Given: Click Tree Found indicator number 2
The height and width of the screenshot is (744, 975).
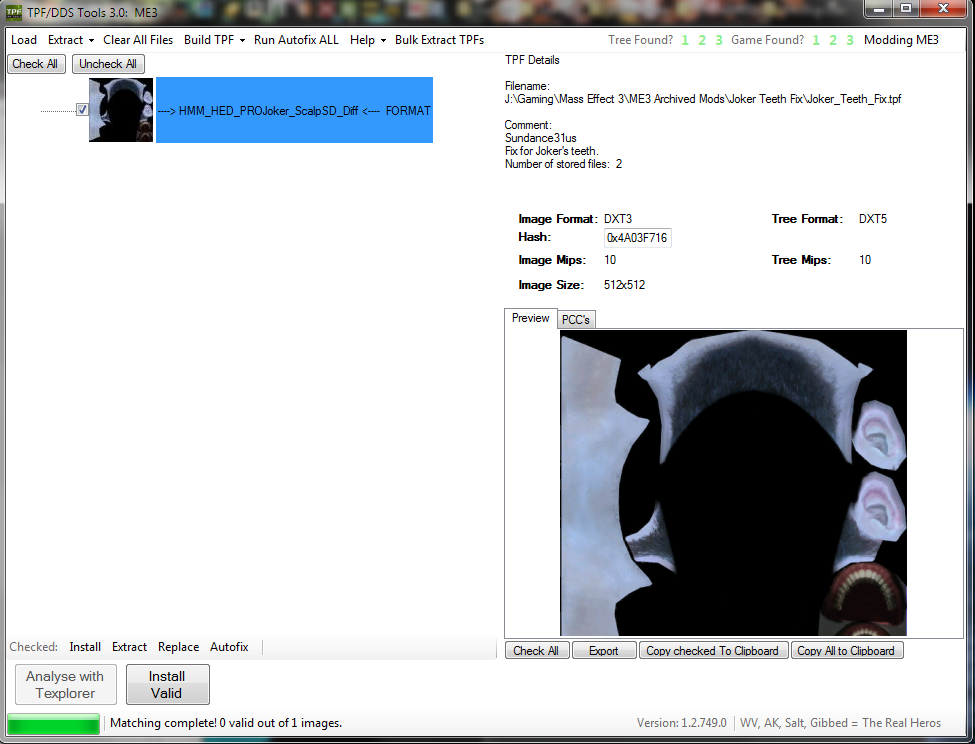Looking at the screenshot, I should pyautogui.click(x=702, y=40).
